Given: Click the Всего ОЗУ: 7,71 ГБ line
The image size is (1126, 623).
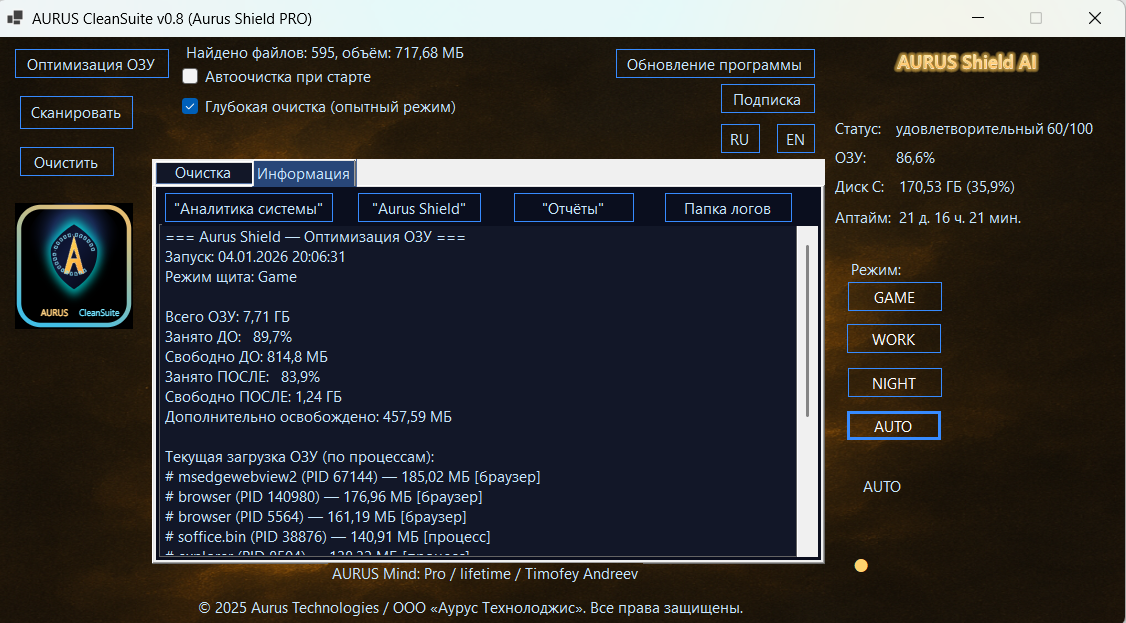Looking at the screenshot, I should (x=228, y=317).
